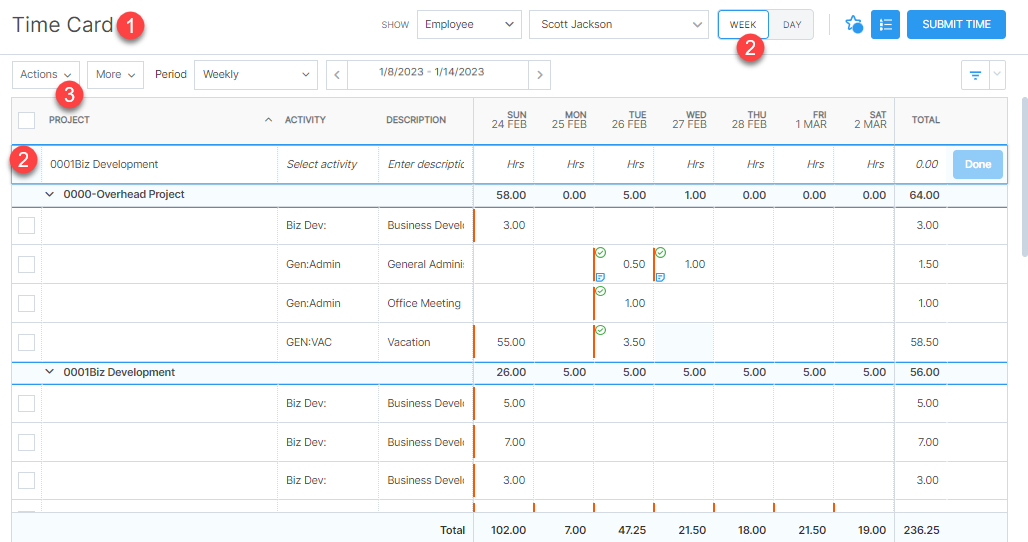Click approved checkmark on Vacation Tuesday entry
Screen dimensions: 1028x542
coord(600,330)
